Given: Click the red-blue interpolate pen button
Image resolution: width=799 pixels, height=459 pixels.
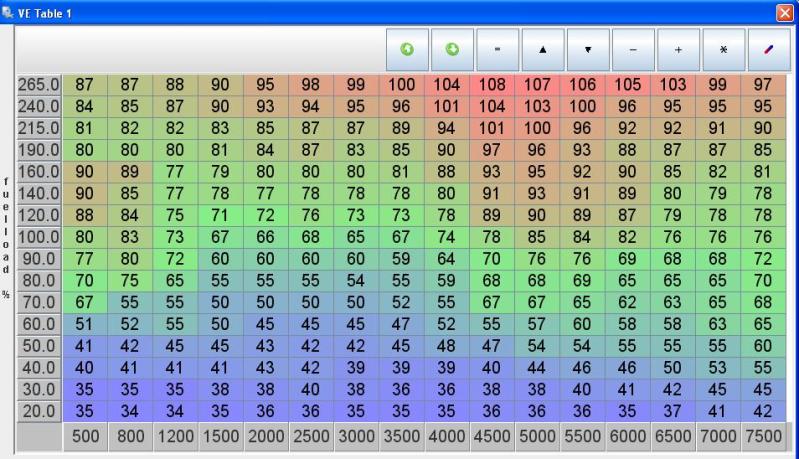Looking at the screenshot, I should 769,49.
